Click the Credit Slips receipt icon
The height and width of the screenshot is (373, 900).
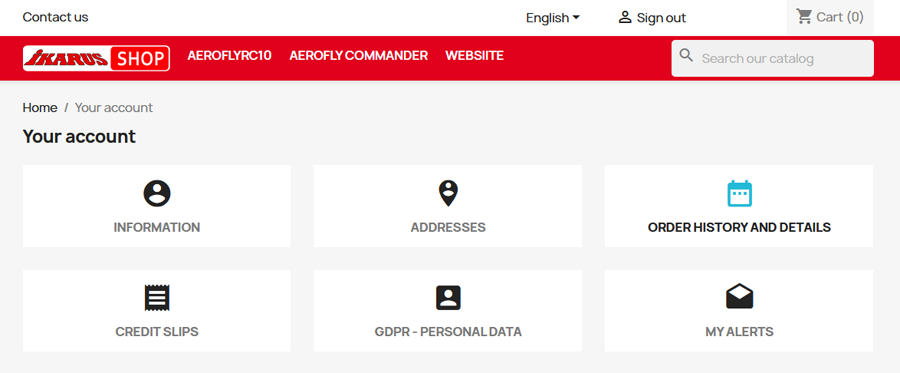(x=157, y=298)
